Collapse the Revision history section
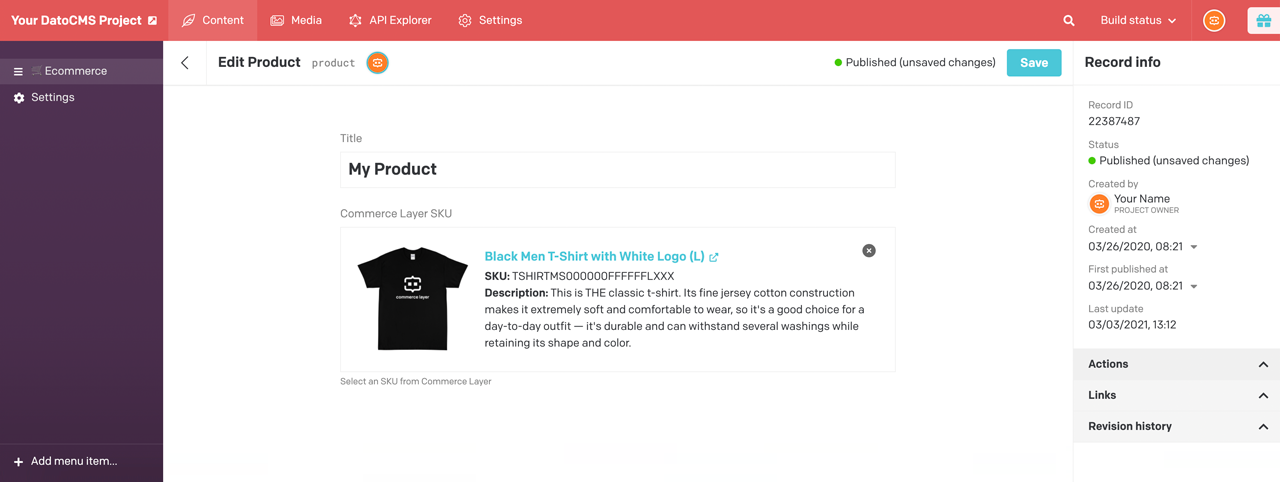 1263,427
